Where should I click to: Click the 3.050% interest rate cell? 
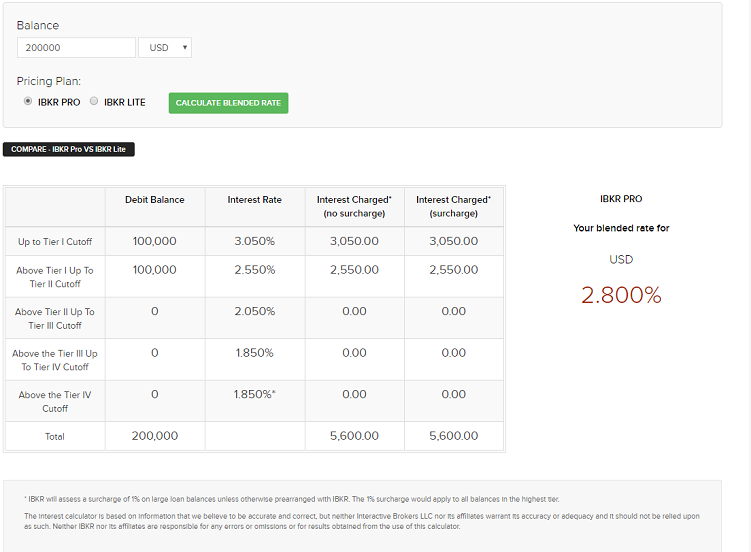254,241
